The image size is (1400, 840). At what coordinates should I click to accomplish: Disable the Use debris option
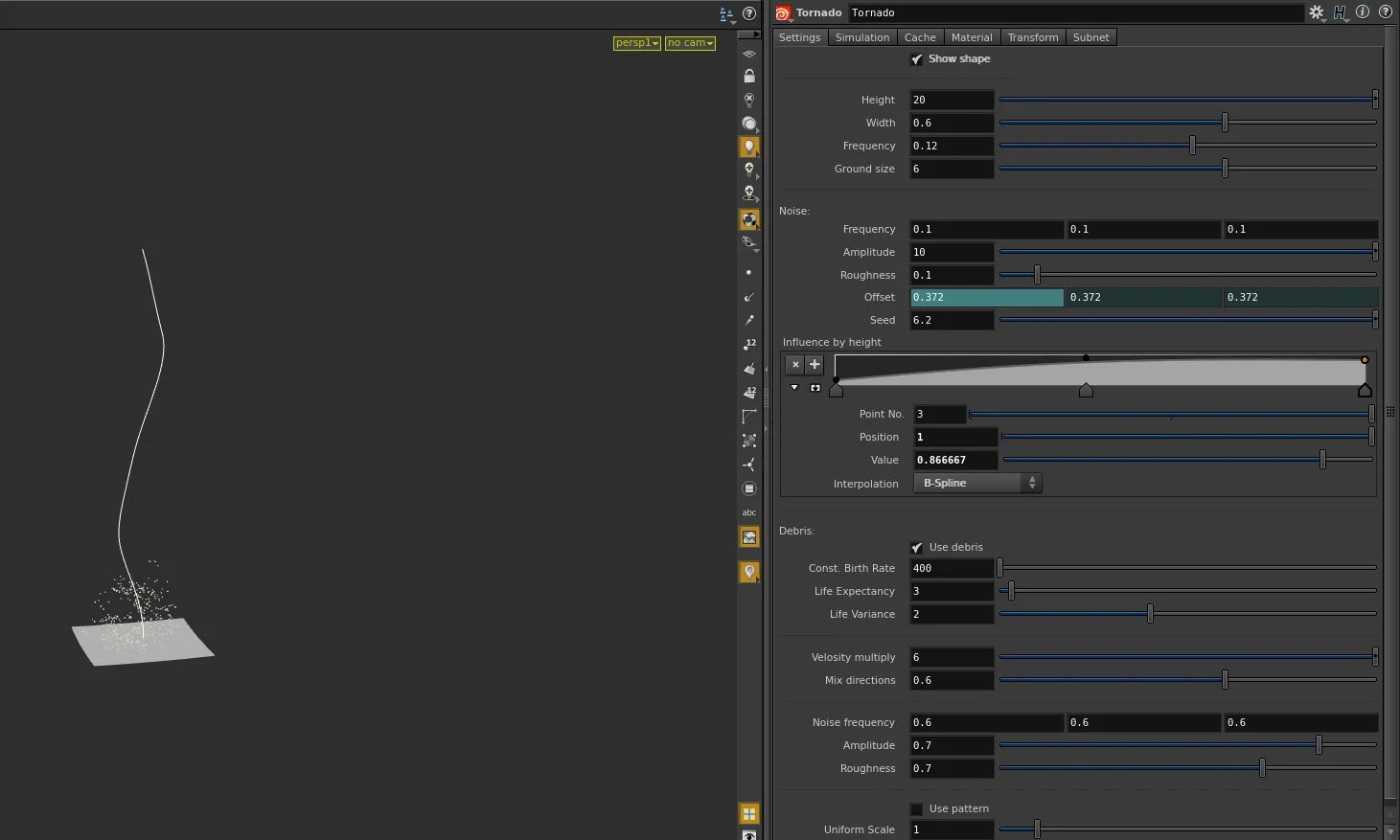point(916,547)
